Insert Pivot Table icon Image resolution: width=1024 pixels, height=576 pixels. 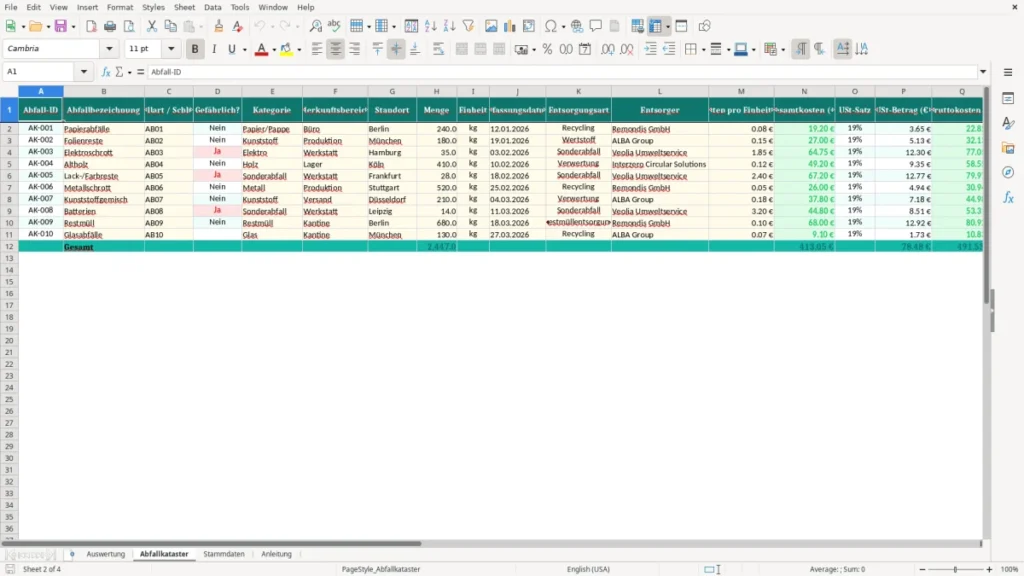pos(528,26)
